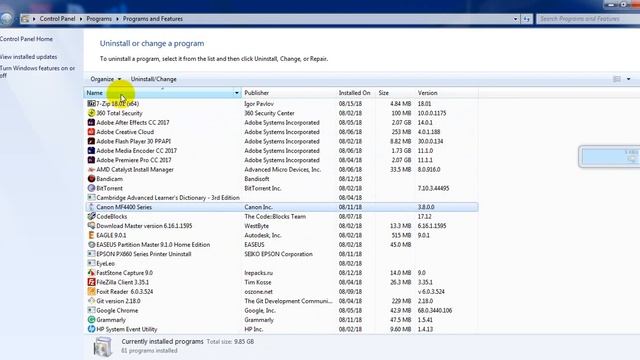Click the Control Panel breadcrumb
This screenshot has width=640, height=360.
tap(58, 19)
